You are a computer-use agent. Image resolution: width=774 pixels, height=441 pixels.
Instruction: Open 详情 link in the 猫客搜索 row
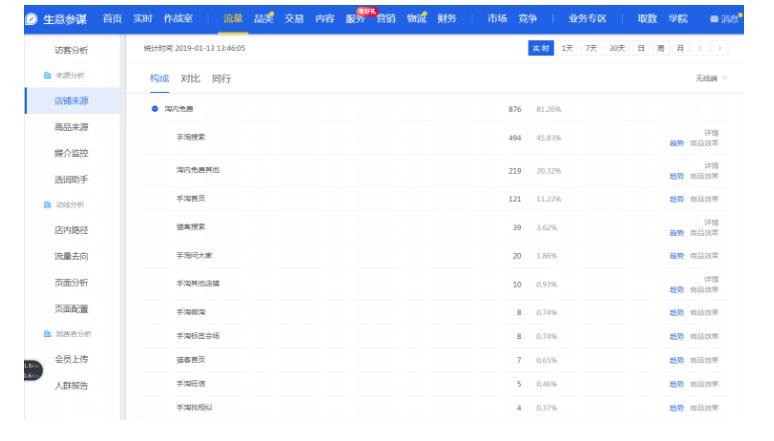pyautogui.click(x=711, y=222)
